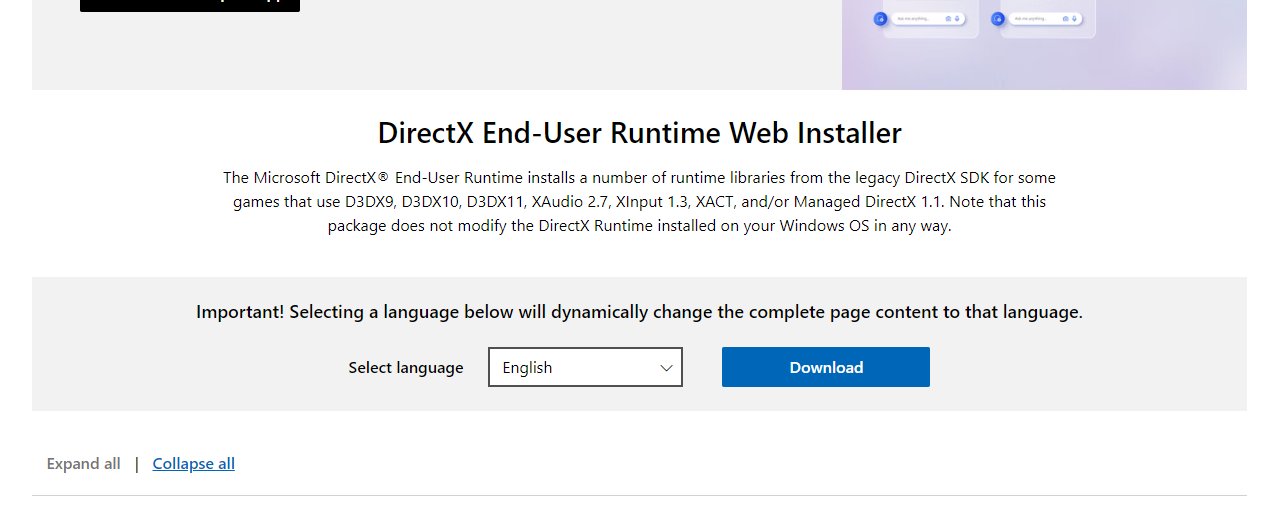
Task: Click camera icon in left Ask me anything box
Action: 948,18
